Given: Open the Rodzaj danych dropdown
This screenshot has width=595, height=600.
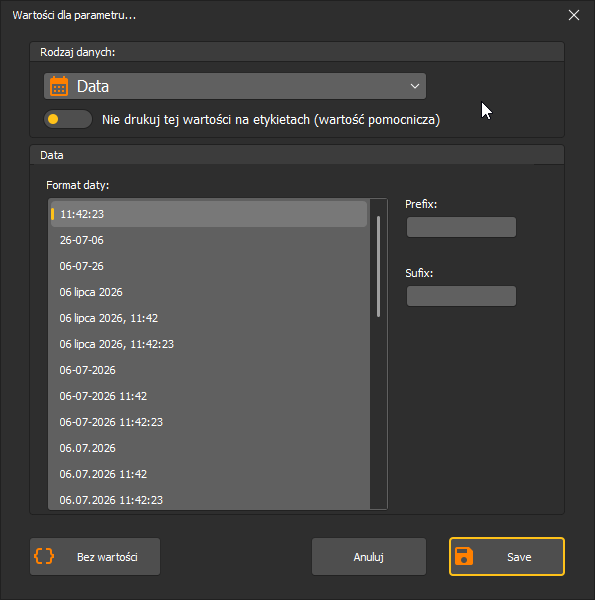Looking at the screenshot, I should point(235,86).
